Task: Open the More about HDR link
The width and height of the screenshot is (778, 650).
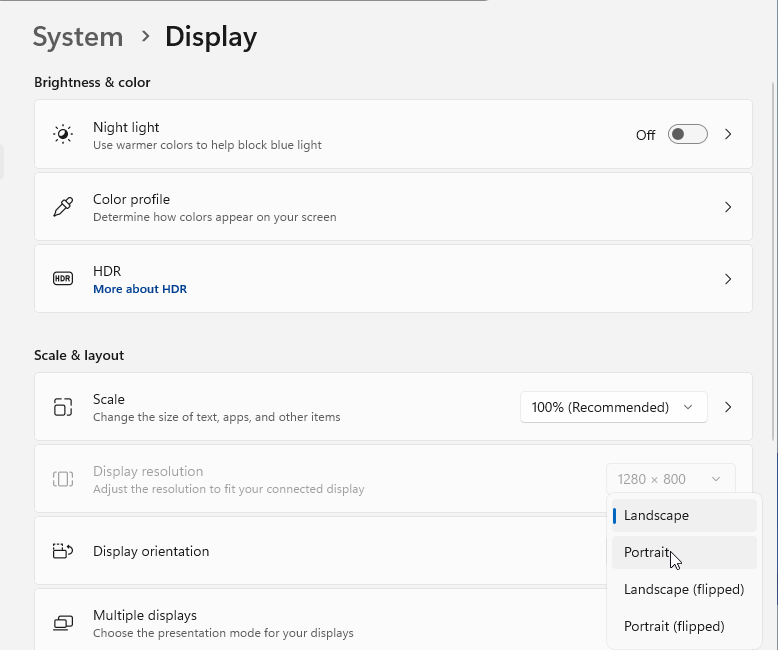Action: tap(140, 289)
